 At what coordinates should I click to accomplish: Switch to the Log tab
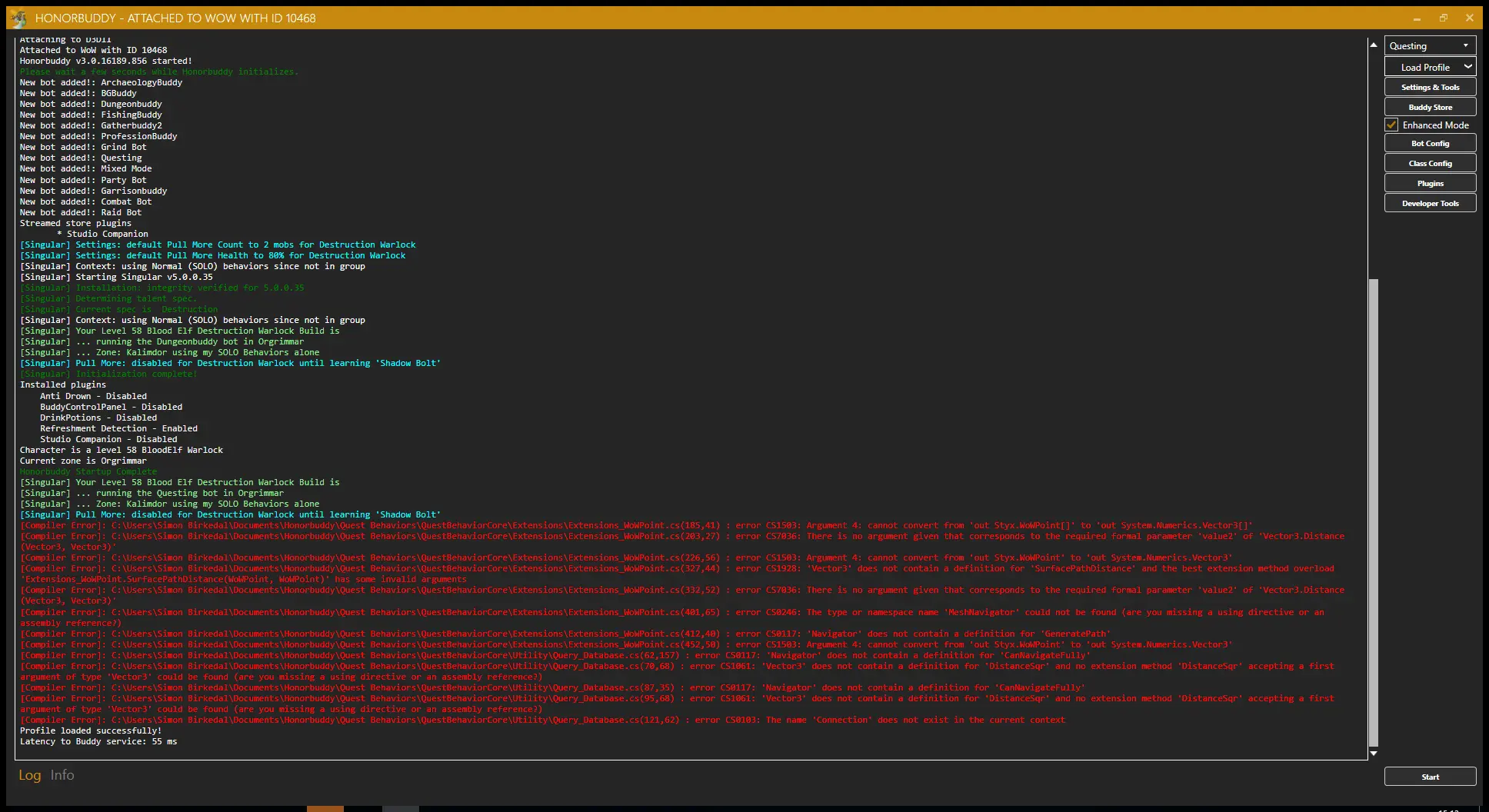tap(30, 775)
